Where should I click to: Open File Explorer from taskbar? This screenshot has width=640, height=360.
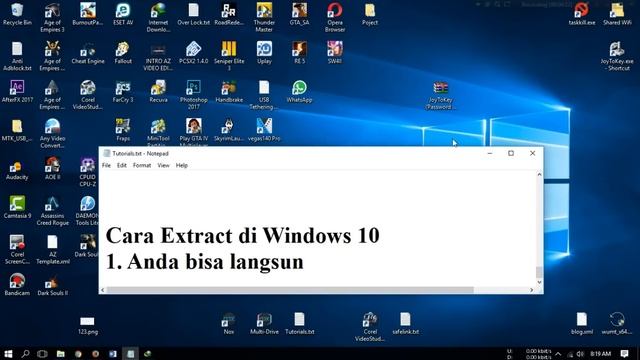click(60, 353)
